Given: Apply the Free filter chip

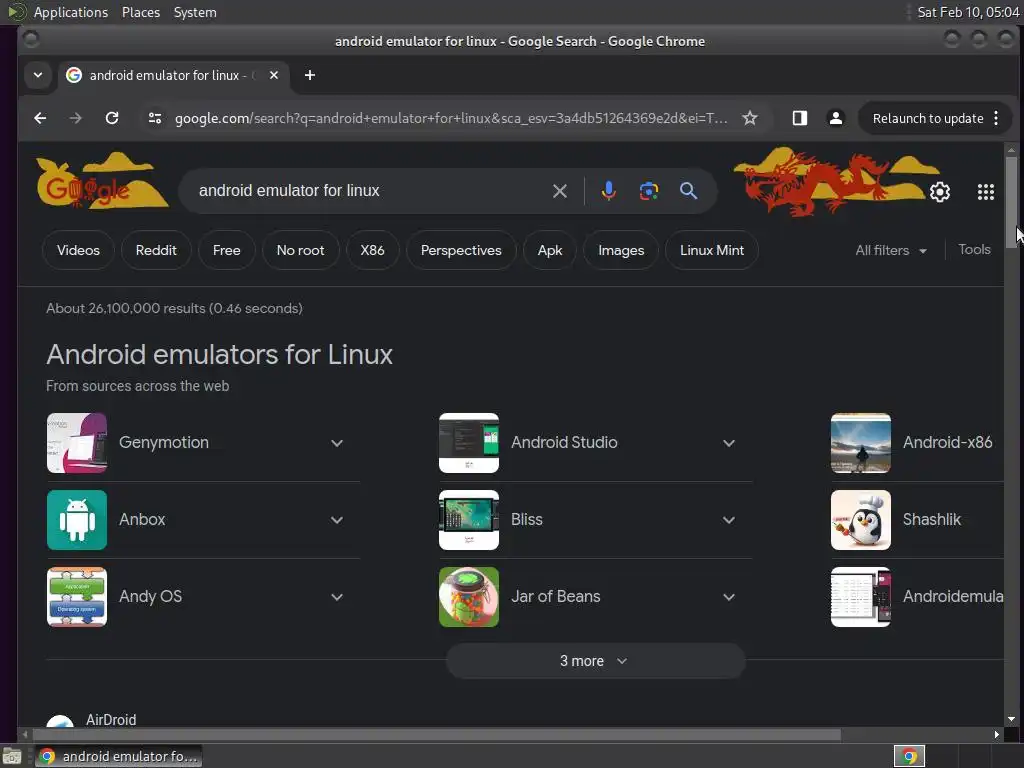Looking at the screenshot, I should (x=227, y=250).
